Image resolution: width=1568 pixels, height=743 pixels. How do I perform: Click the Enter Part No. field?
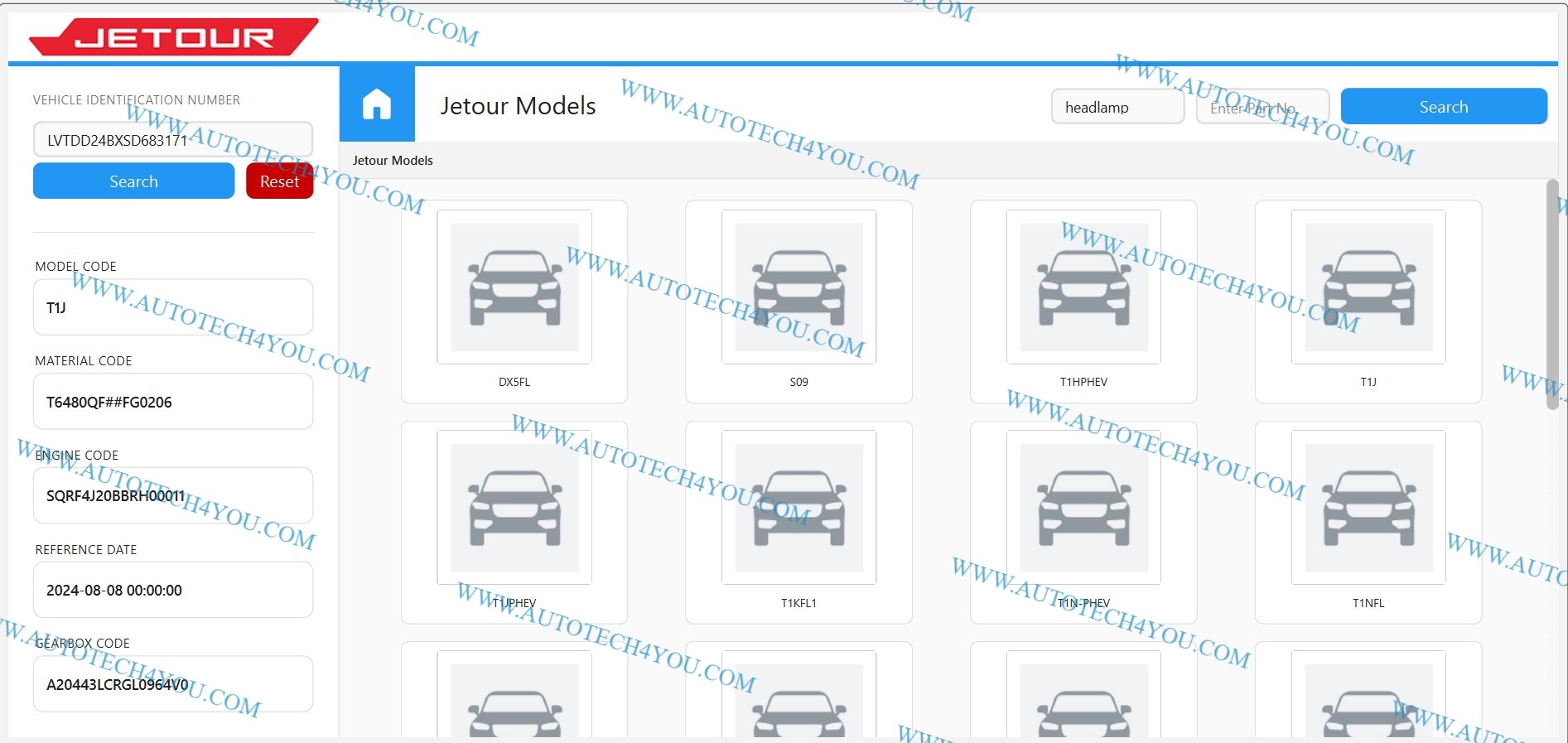point(1262,108)
